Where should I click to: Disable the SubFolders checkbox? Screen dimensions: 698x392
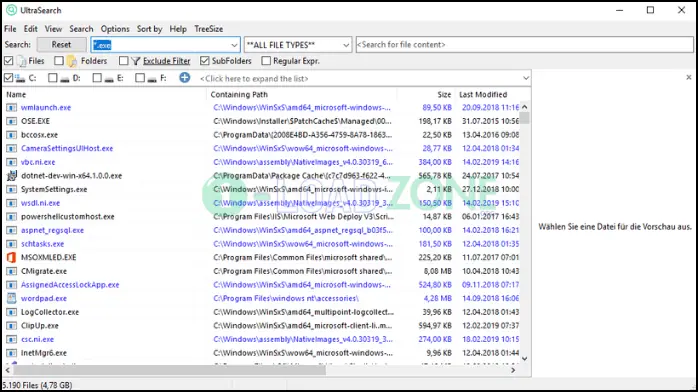click(205, 61)
